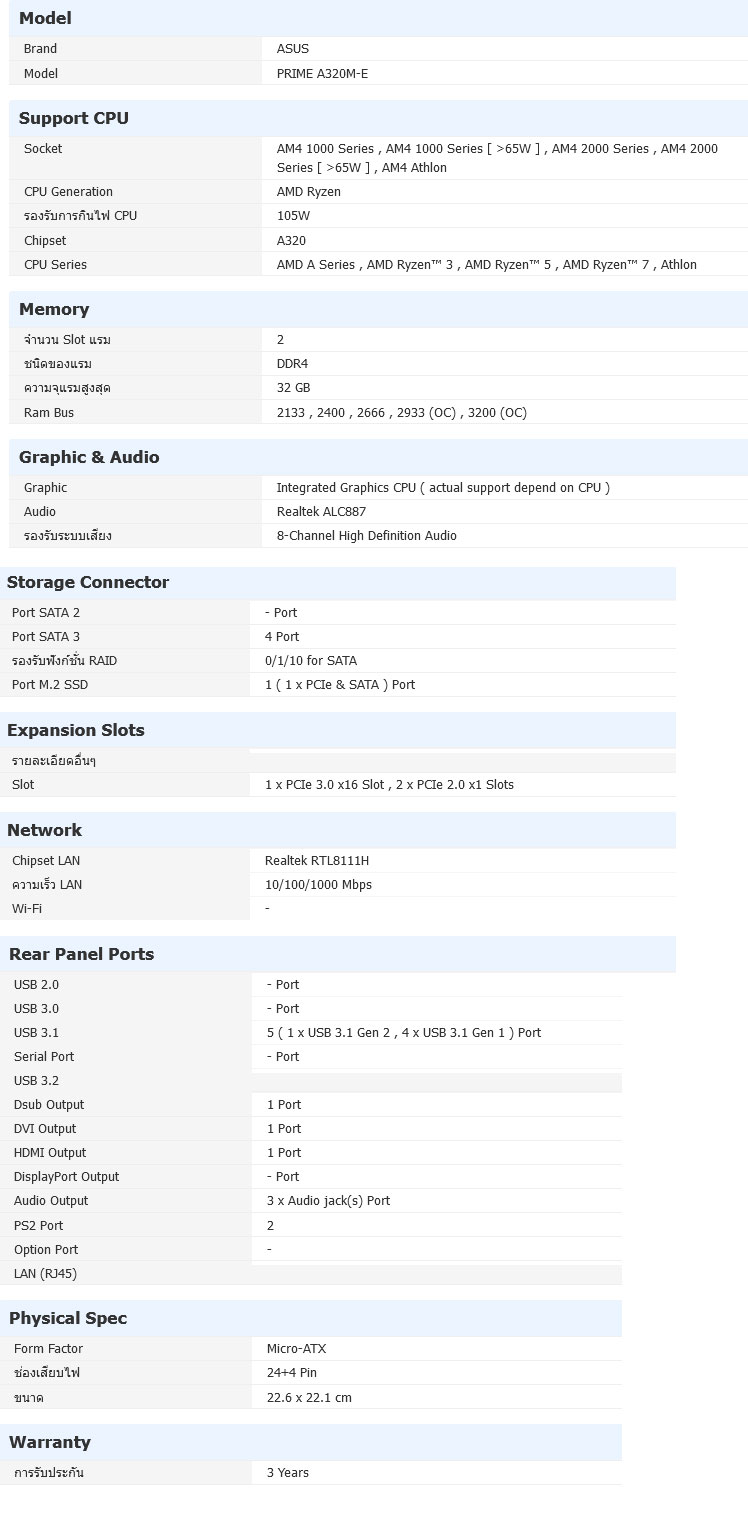Click the USB 3.2 row label

(36, 1081)
